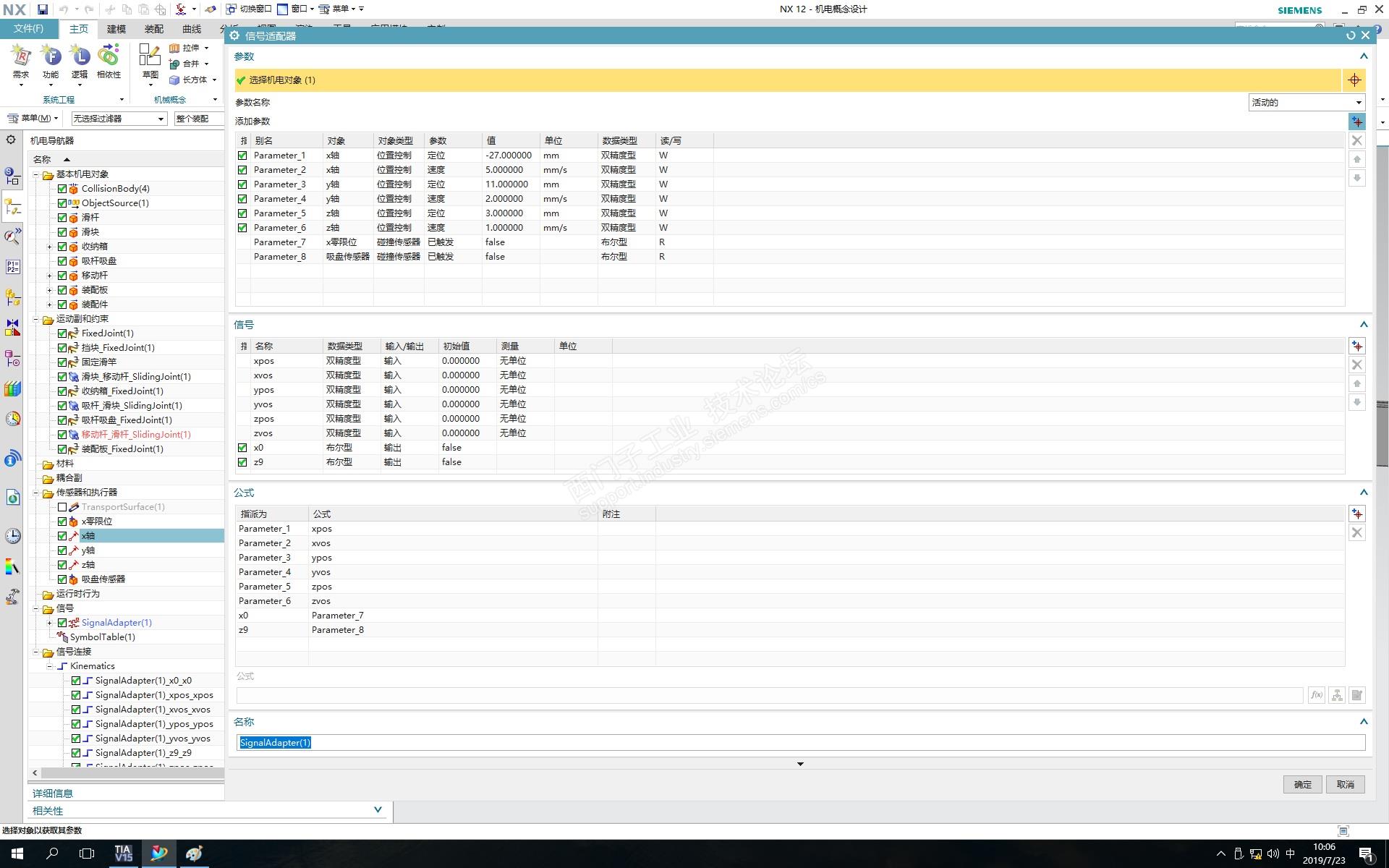Open TIA Portal V15 from taskbar
Image resolution: width=1389 pixels, height=868 pixels.
pos(123,854)
